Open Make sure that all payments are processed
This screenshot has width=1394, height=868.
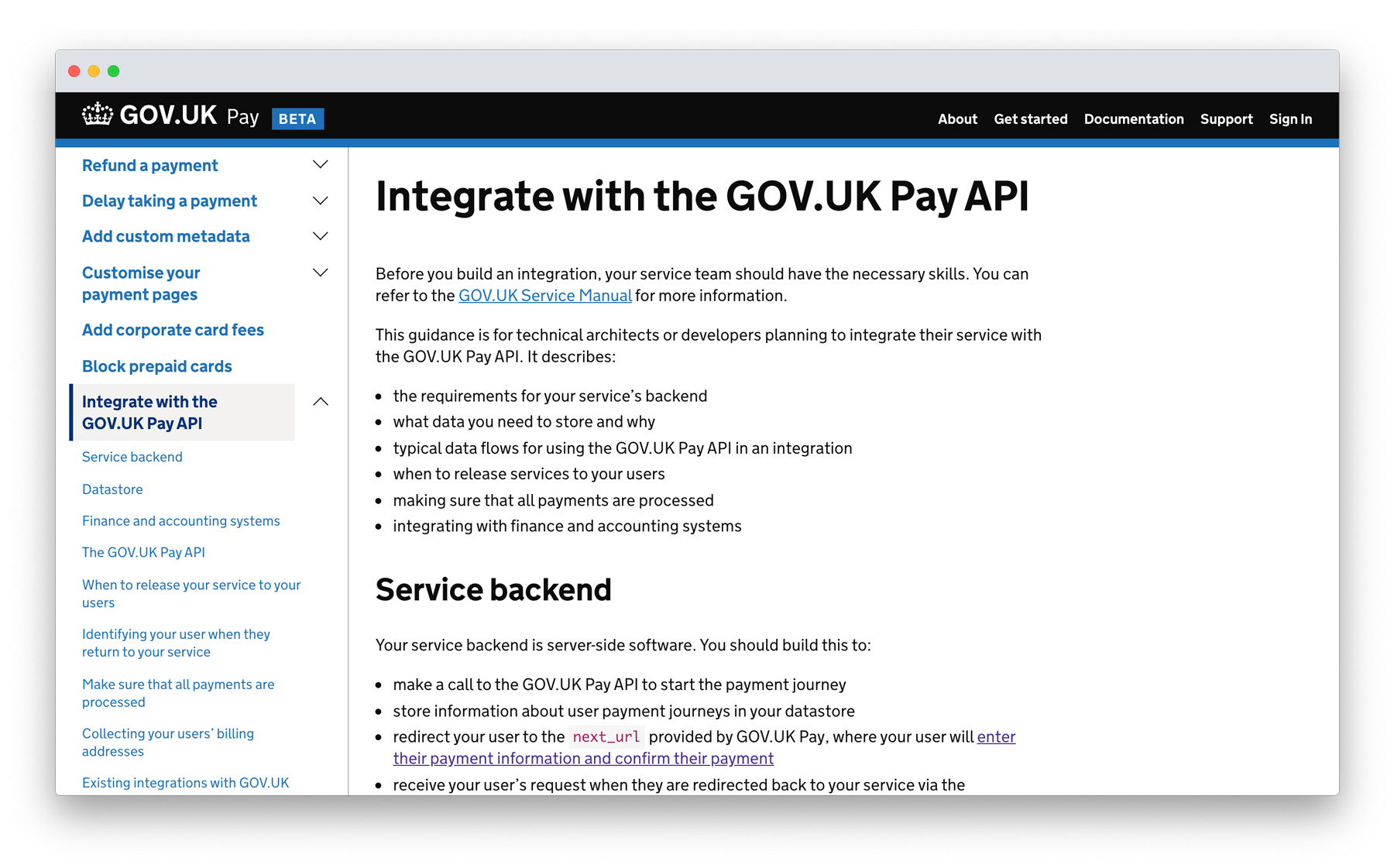(x=178, y=693)
